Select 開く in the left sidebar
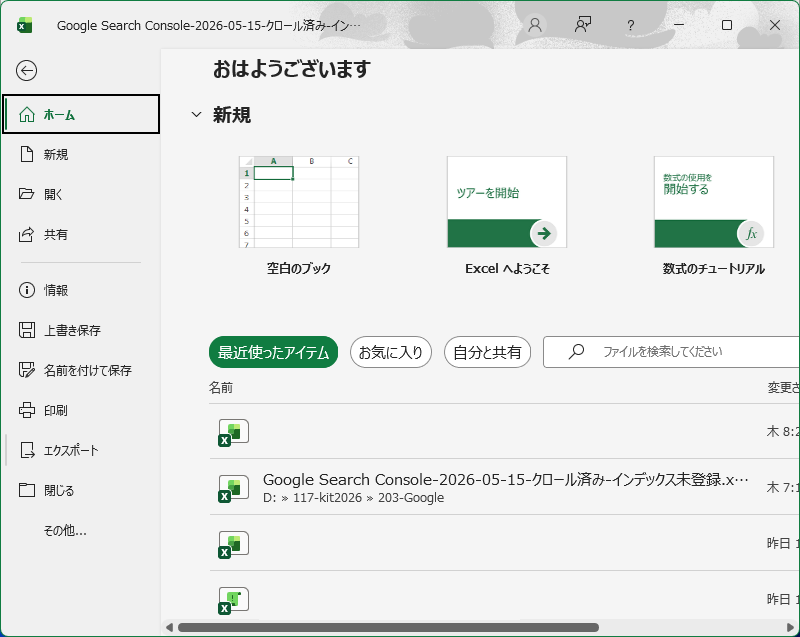800x637 pixels. [x=81, y=194]
